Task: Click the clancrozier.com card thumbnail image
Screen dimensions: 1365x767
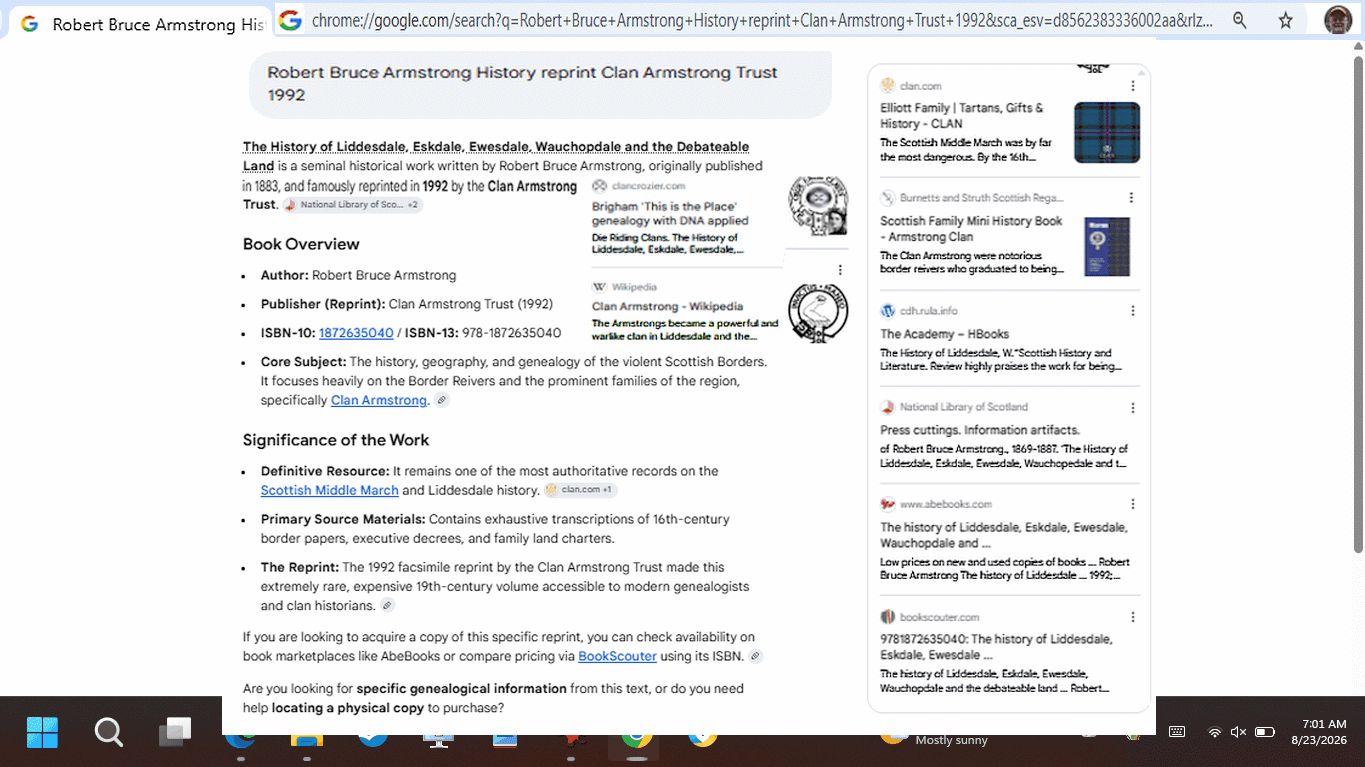Action: pos(818,205)
